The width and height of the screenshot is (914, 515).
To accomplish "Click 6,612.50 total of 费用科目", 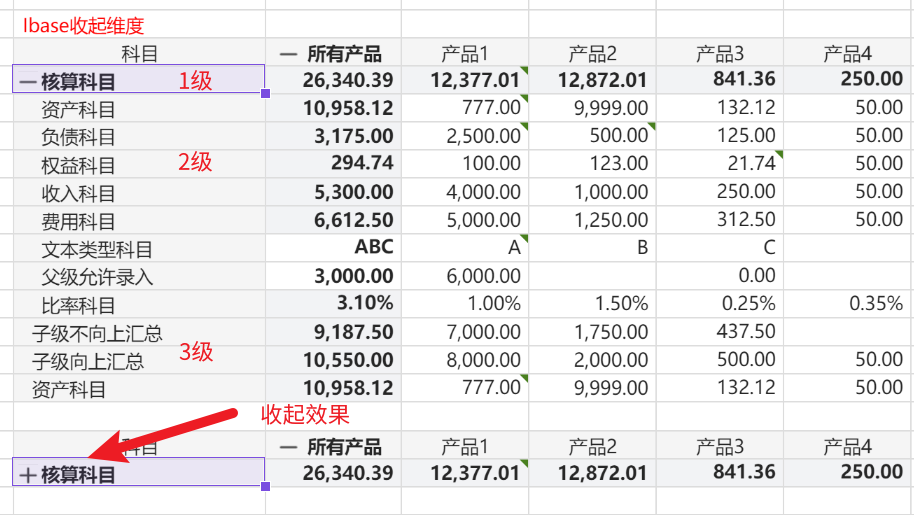I will coord(354,220).
